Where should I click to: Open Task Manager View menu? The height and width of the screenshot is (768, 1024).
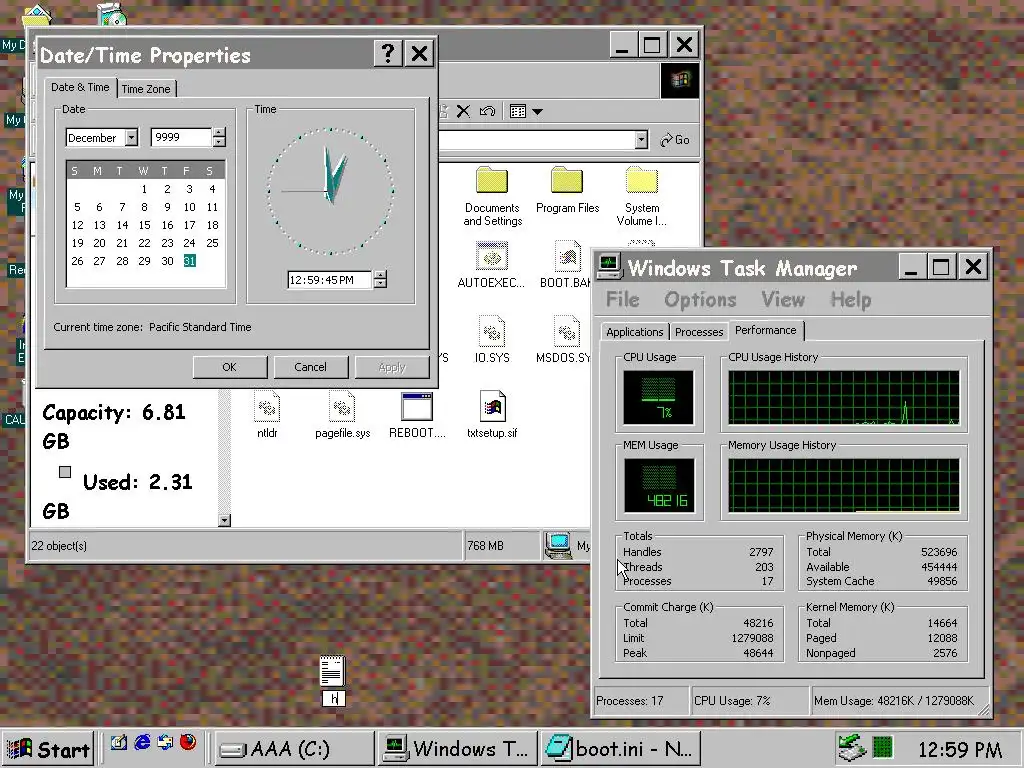click(783, 300)
